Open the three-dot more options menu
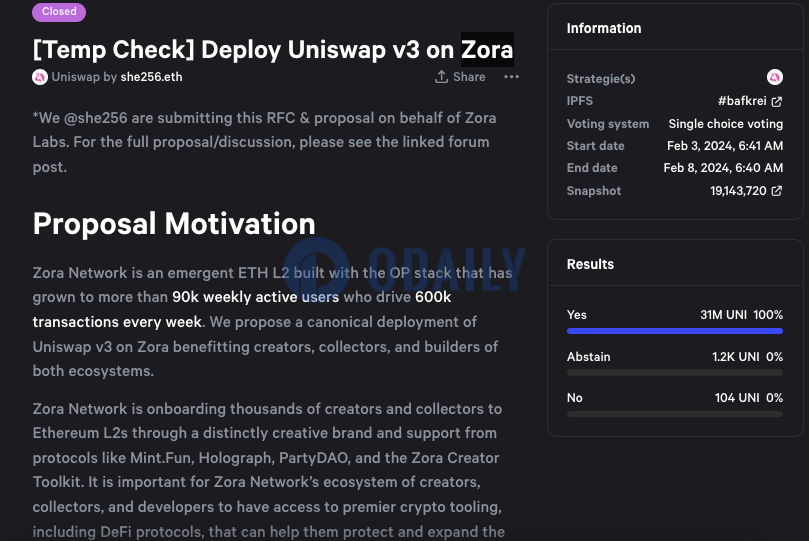 click(511, 77)
